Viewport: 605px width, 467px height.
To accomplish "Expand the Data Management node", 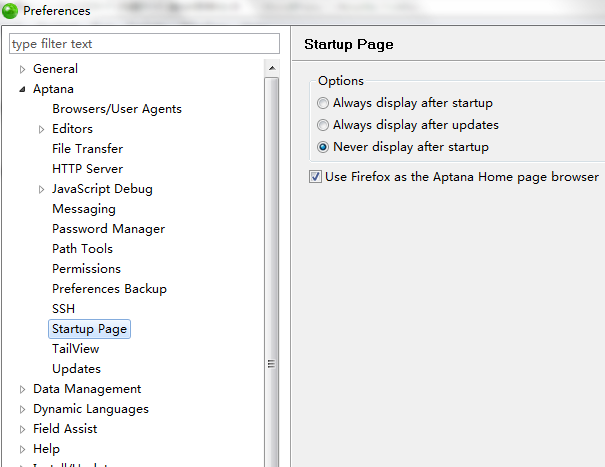I will pos(22,389).
